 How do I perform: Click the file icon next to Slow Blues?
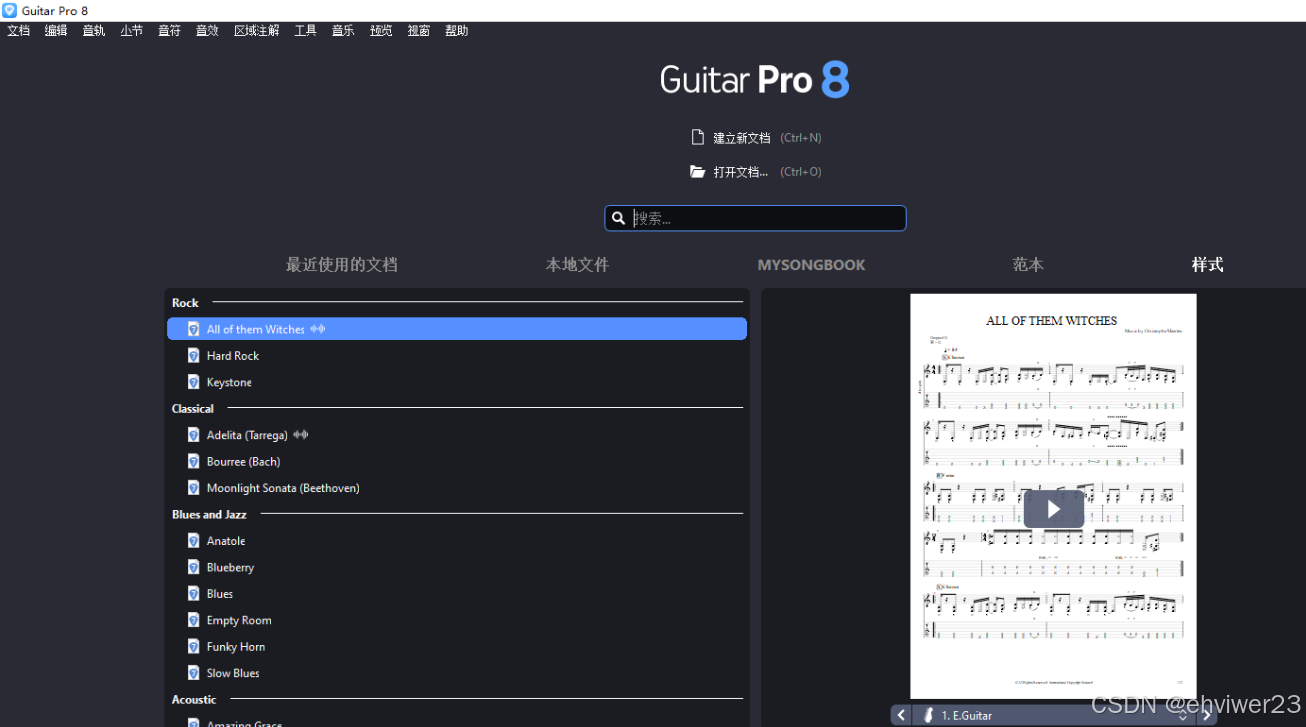tap(194, 673)
